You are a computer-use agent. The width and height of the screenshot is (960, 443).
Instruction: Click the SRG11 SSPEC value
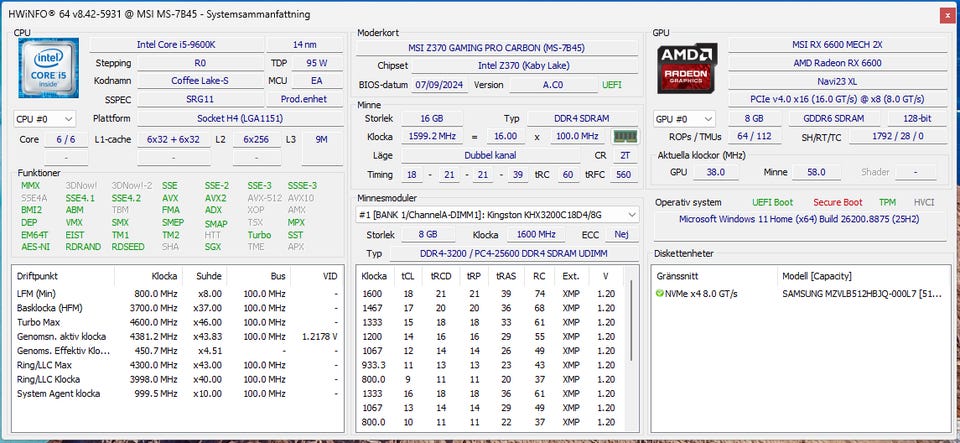(200, 99)
